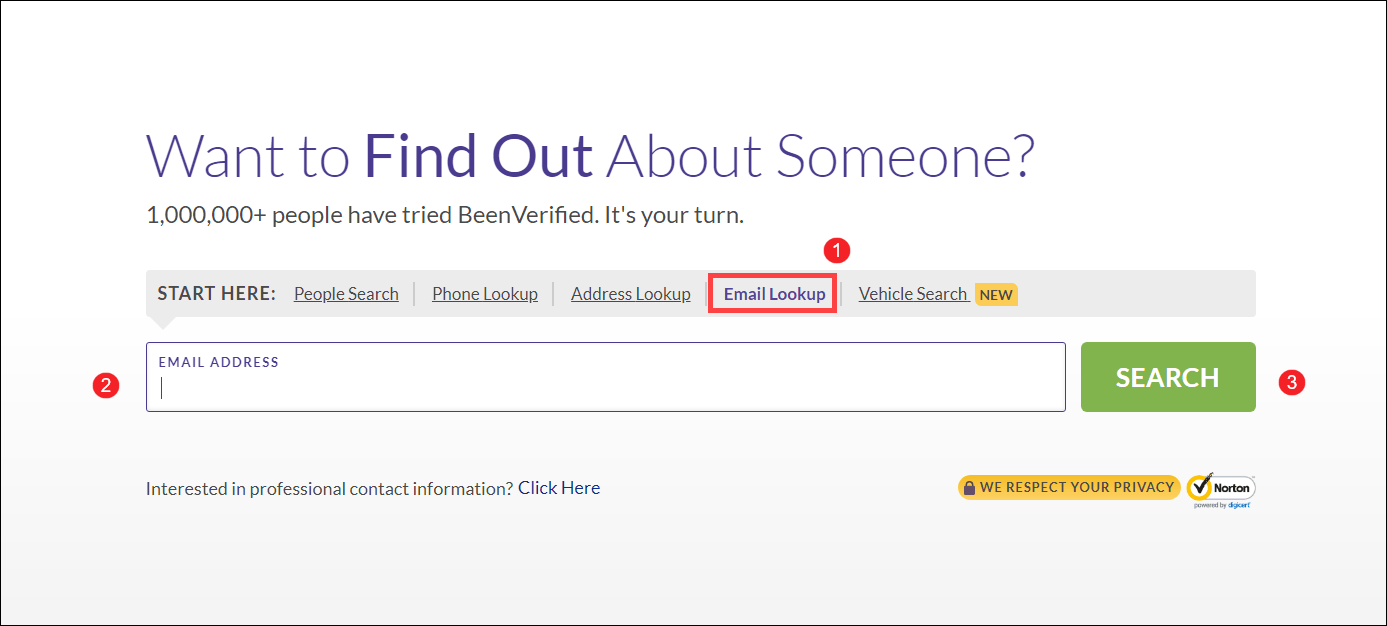Click the padlock icon in privacy badge
The width and height of the screenshot is (1387, 626).
[969, 488]
